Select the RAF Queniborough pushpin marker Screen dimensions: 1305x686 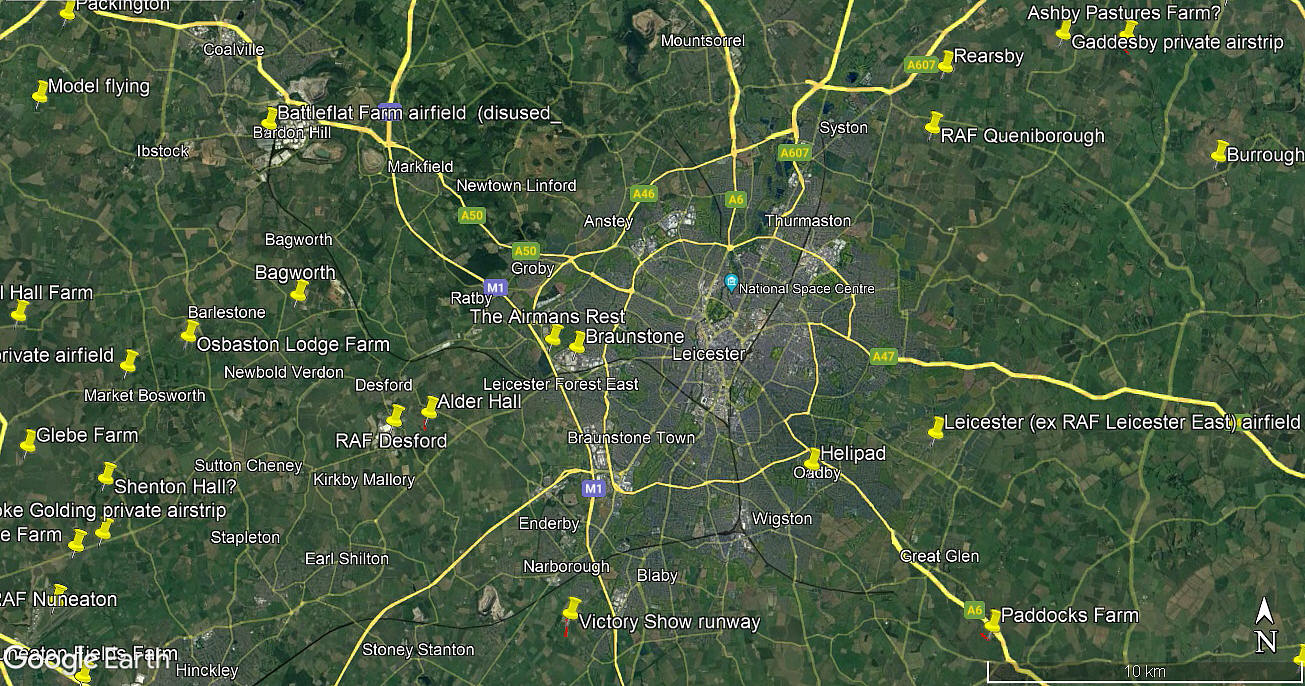[933, 124]
